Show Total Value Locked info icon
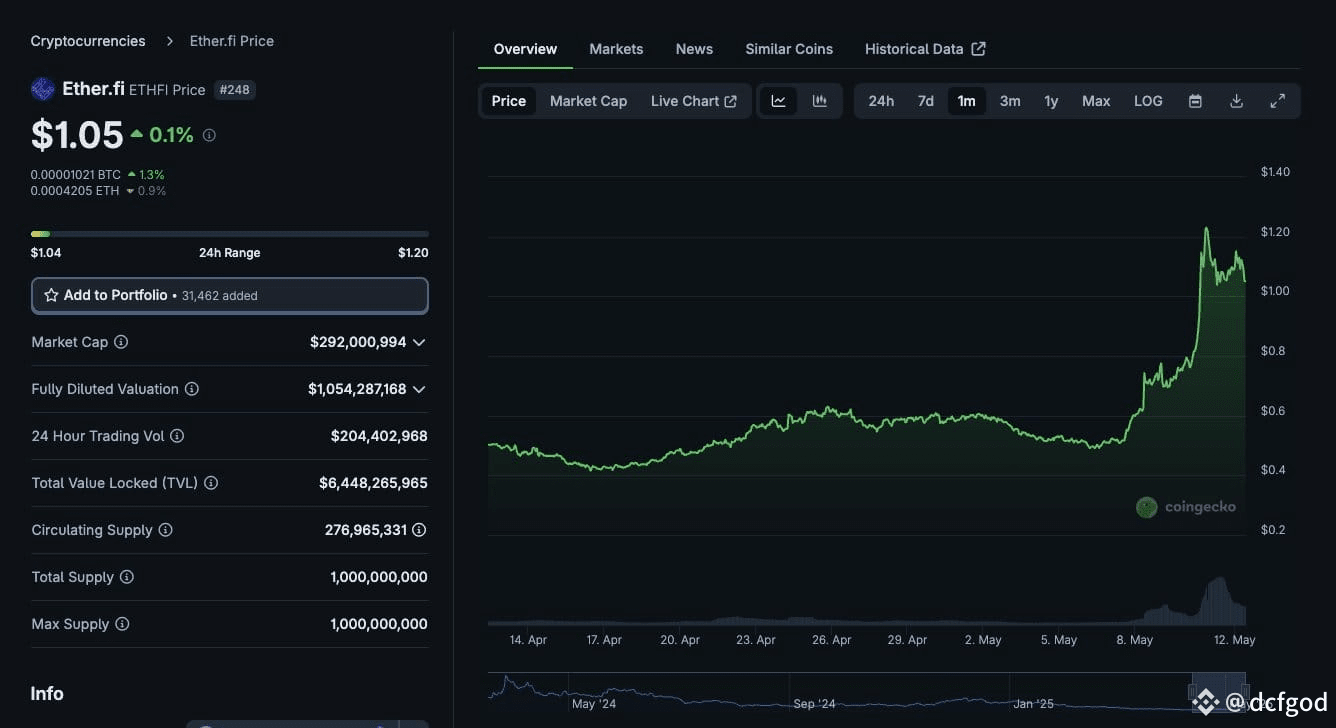This screenshot has height=728, width=1336. click(211, 483)
